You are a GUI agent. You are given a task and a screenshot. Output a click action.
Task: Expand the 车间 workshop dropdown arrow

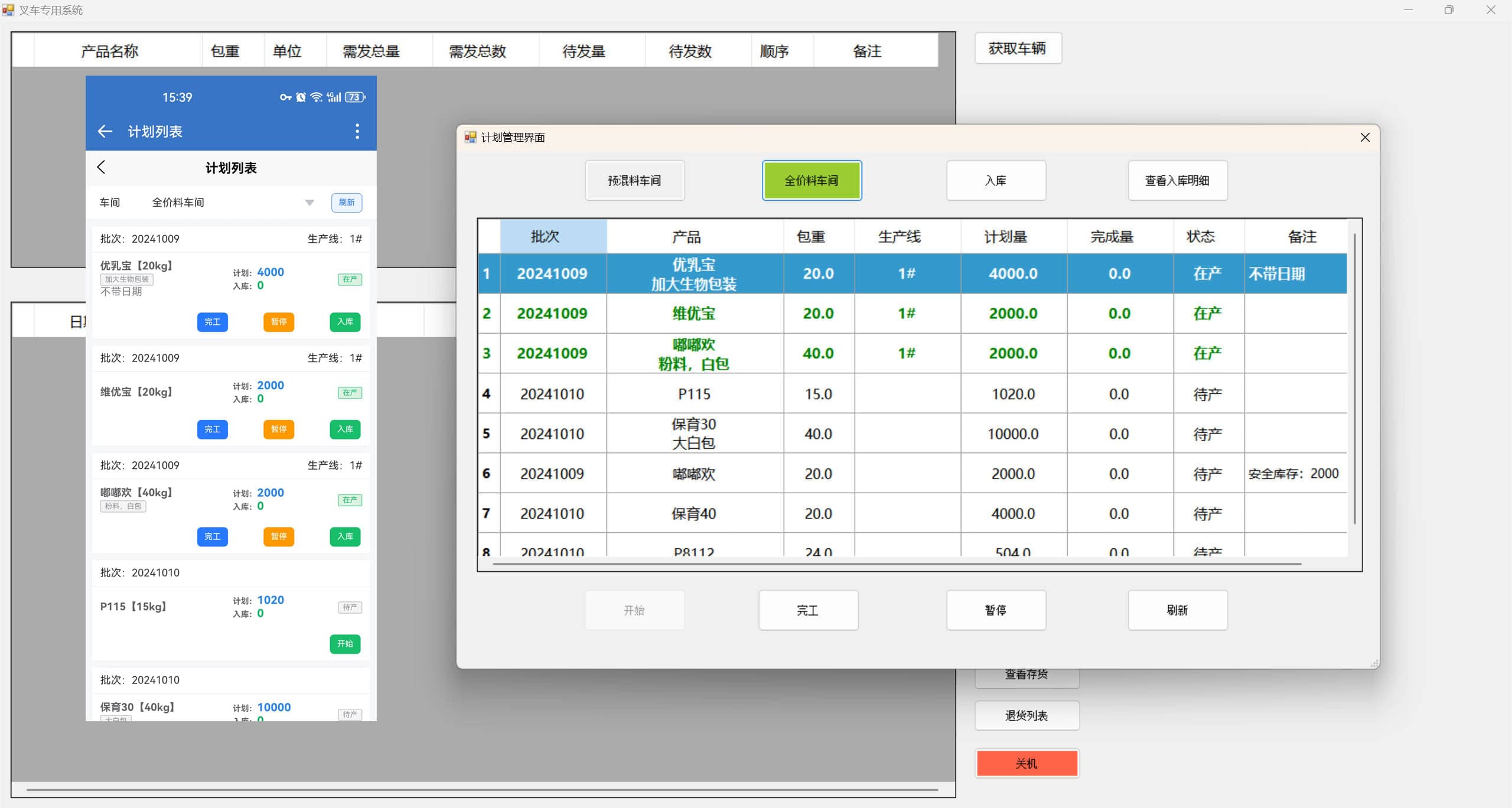click(x=309, y=203)
